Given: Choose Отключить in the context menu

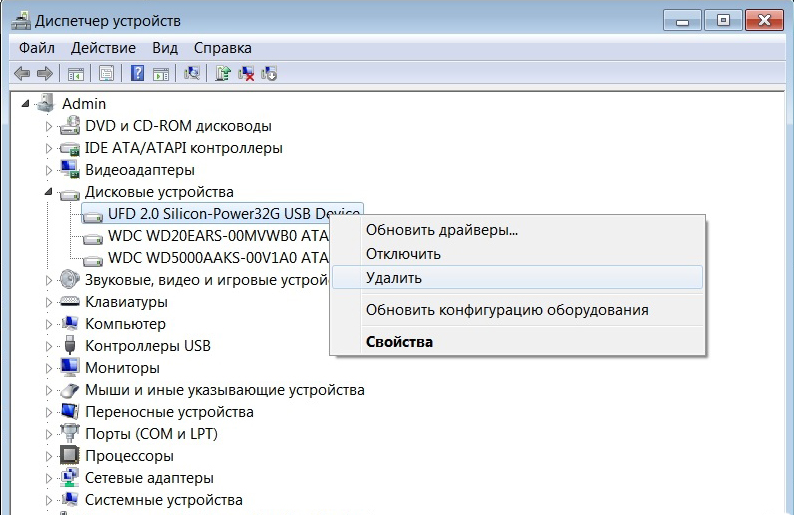Looking at the screenshot, I should [x=518, y=254].
